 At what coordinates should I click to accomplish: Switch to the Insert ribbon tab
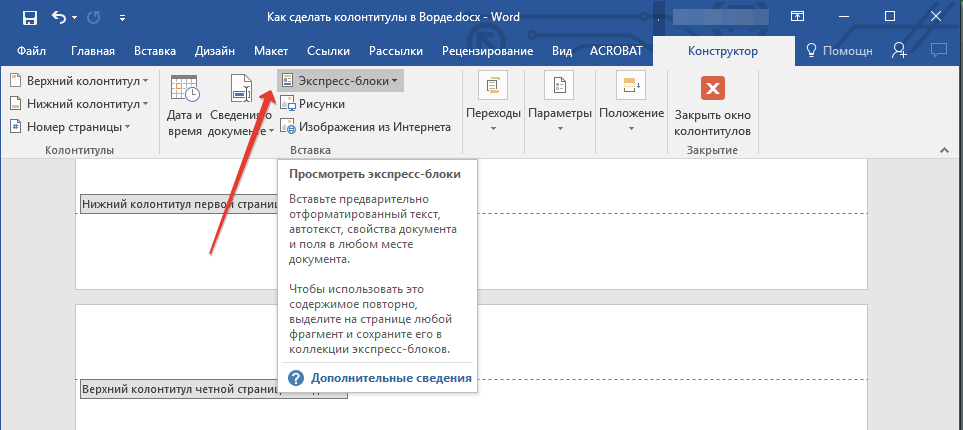pyautogui.click(x=153, y=51)
